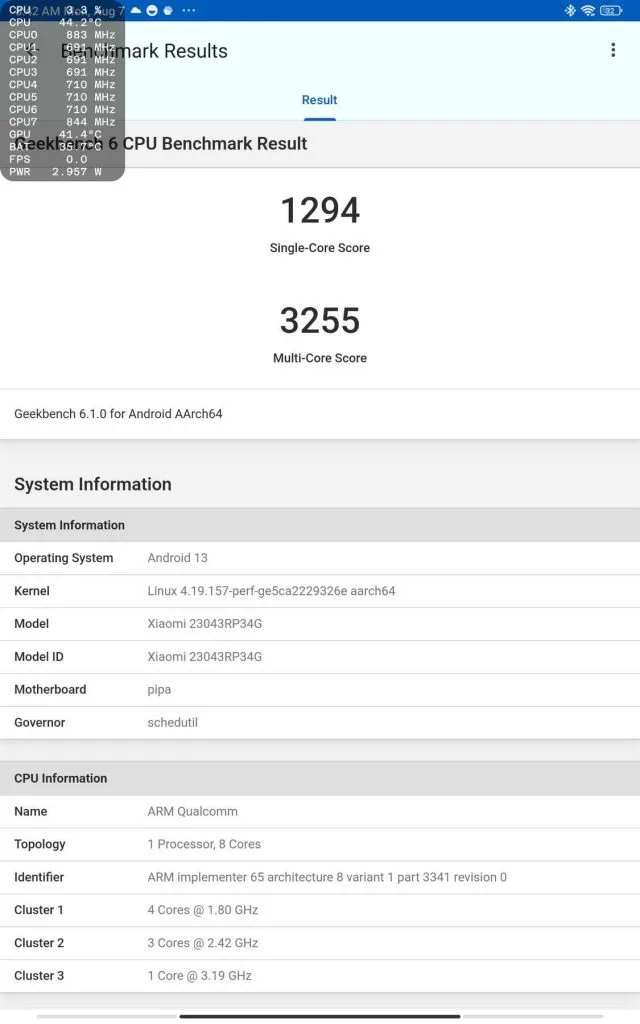Image resolution: width=640 pixels, height=1024 pixels.
Task: Tap the ARM implementer 65 identifier value
Action: pyautogui.click(x=327, y=878)
